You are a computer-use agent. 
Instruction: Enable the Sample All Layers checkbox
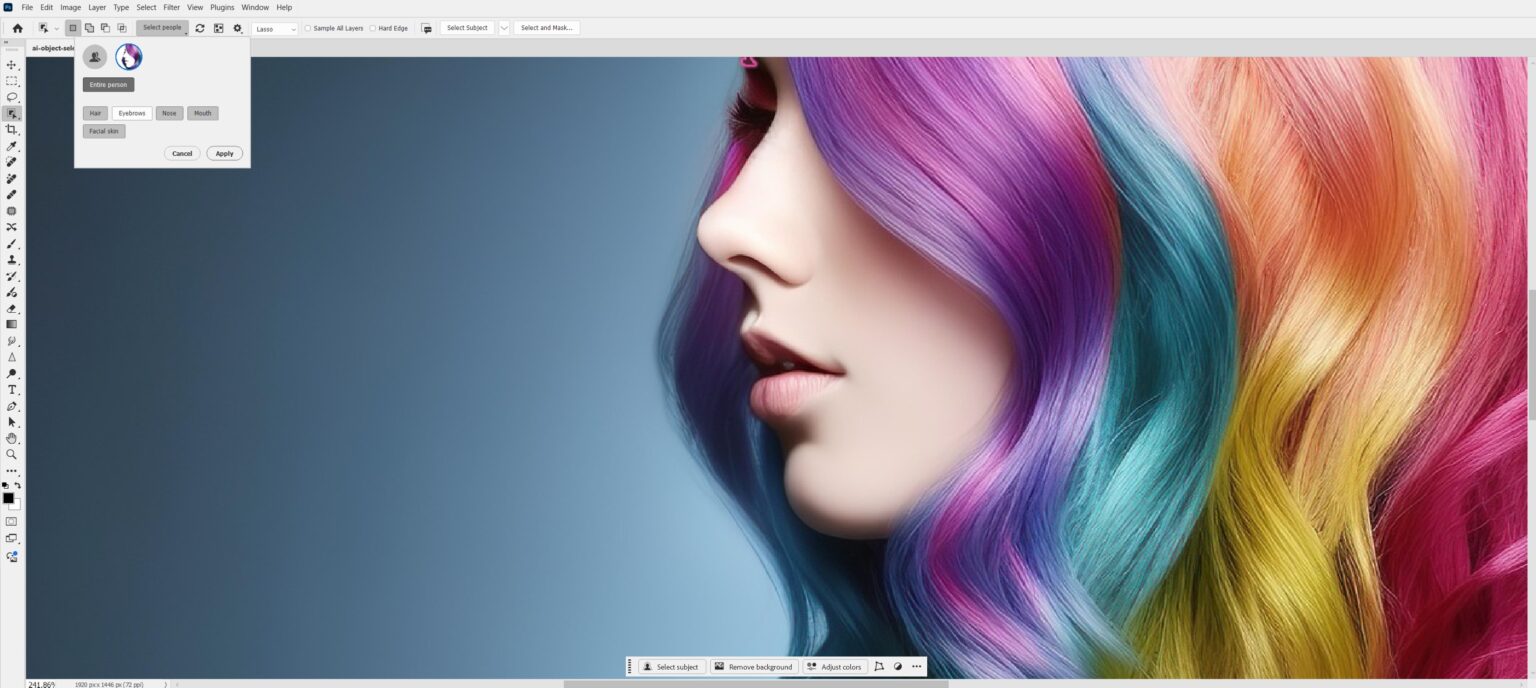pos(307,28)
